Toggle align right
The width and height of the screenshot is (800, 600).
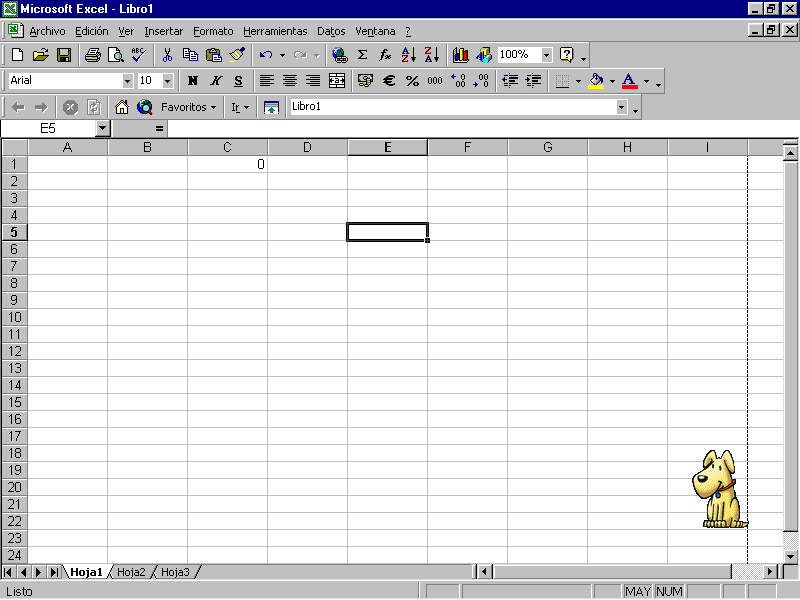tap(313, 81)
